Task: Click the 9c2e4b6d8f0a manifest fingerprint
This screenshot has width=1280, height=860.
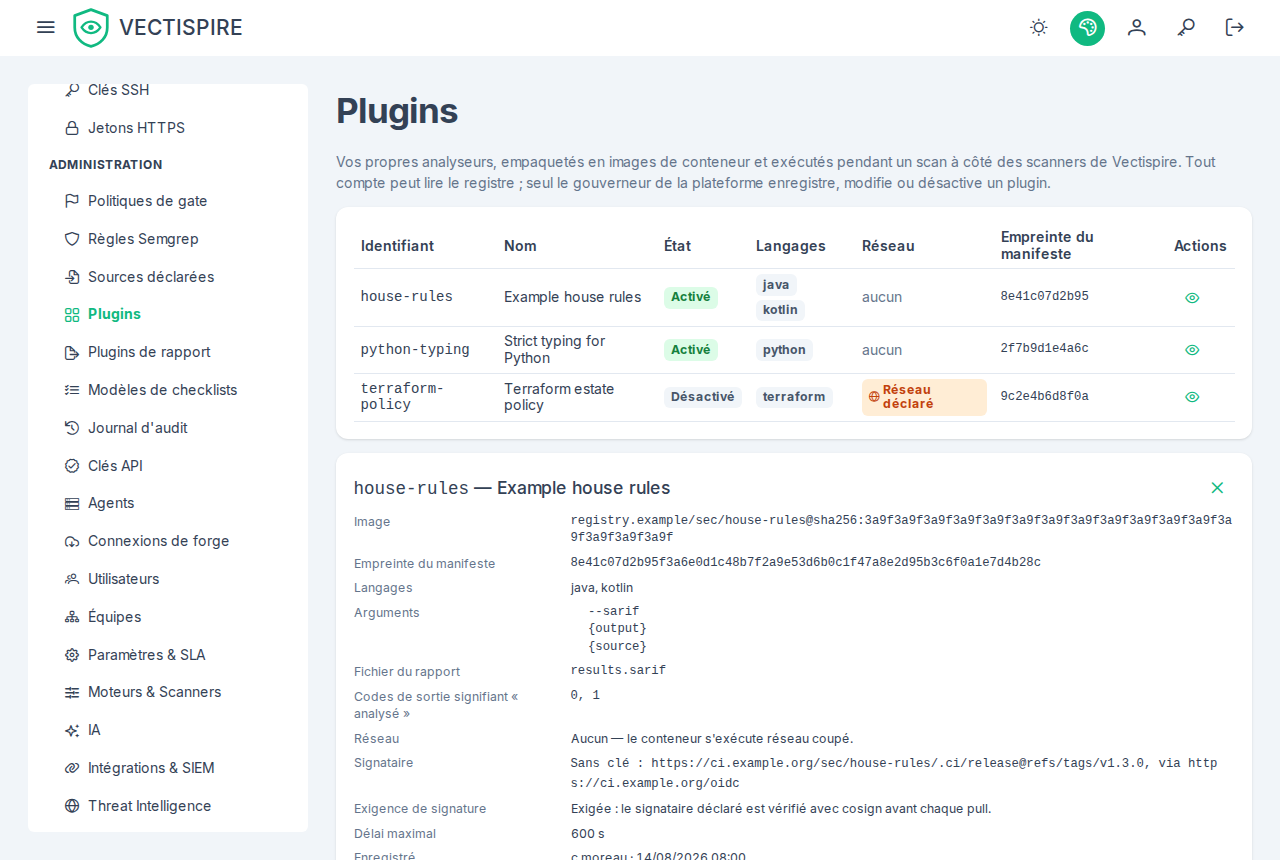Action: coord(1044,397)
